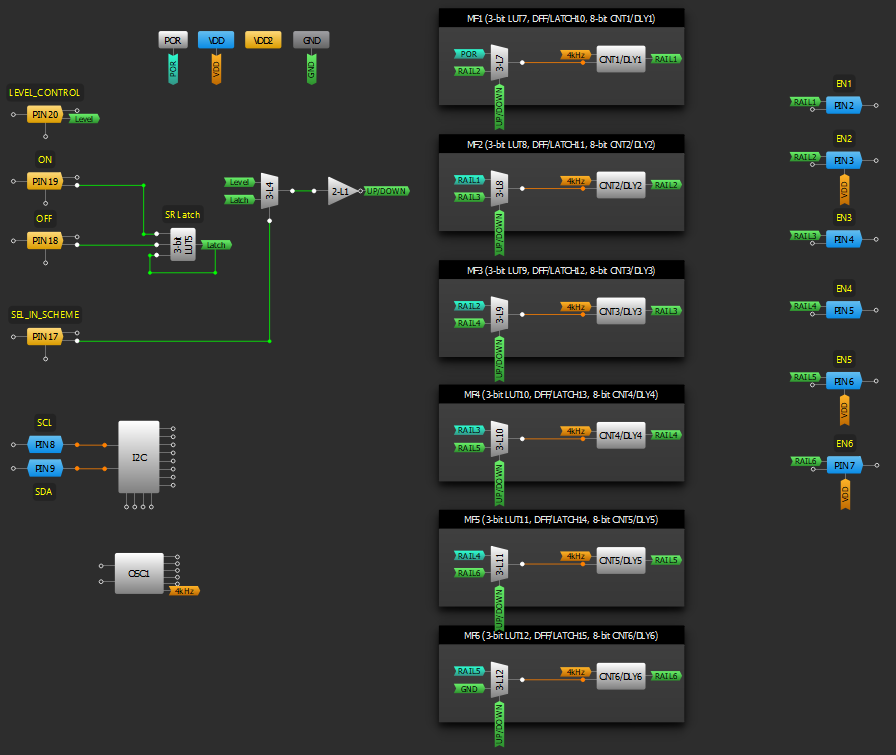896x755 pixels.
Task: Select the CNT4/DLY4 counter block
Action: (621, 435)
